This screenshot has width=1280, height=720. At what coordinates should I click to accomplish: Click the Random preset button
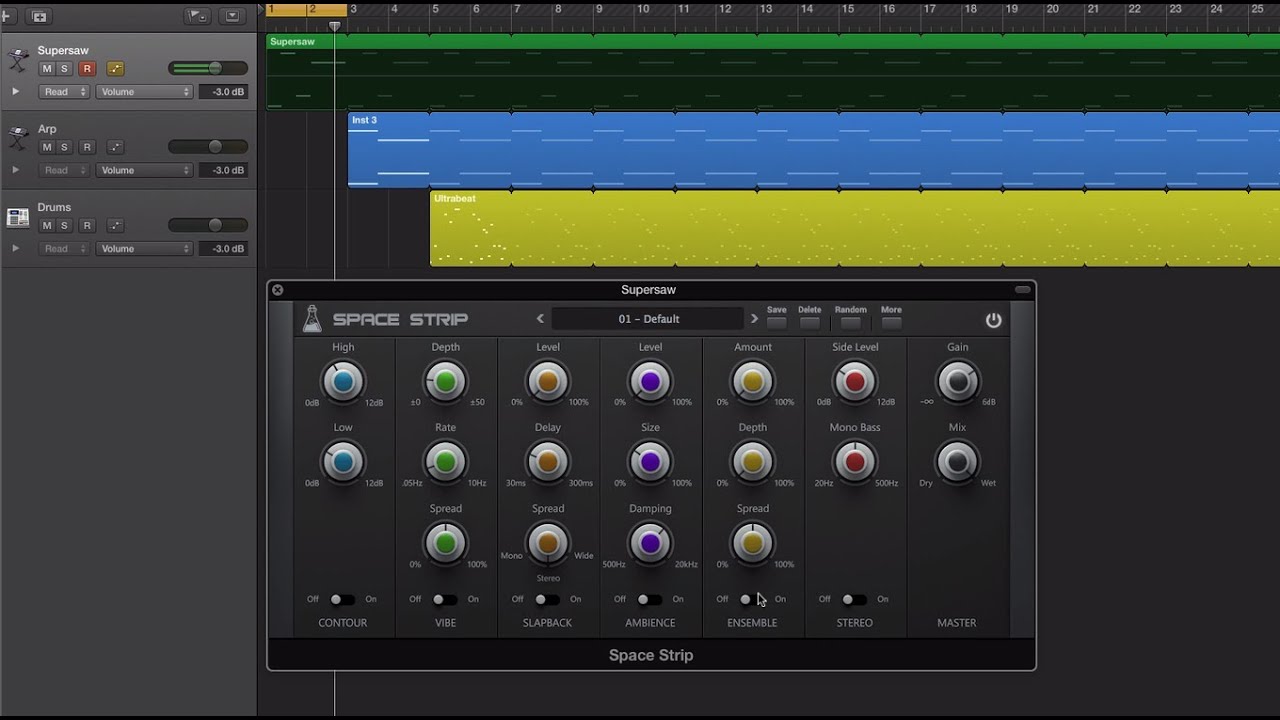tap(850, 322)
